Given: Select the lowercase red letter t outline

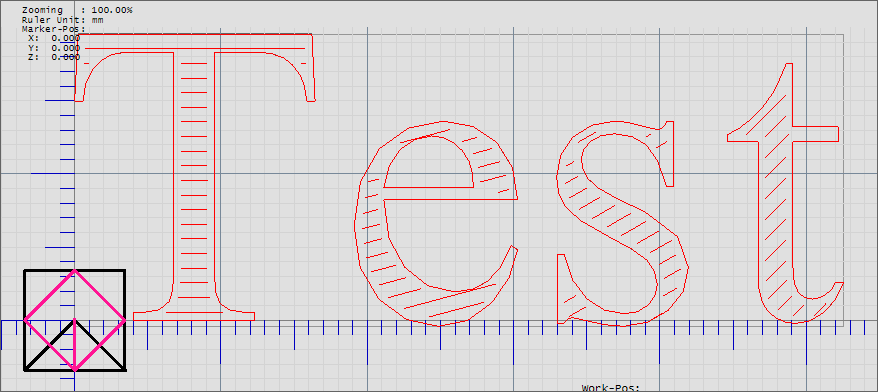Looking at the screenshot, I should click(785, 193).
